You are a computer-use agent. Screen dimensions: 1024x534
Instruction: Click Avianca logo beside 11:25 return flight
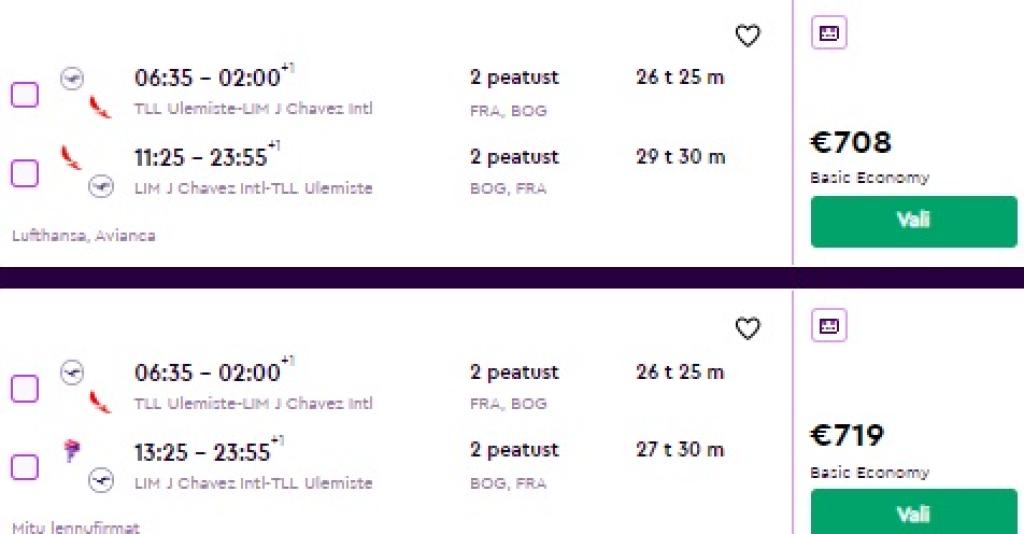coord(71,156)
